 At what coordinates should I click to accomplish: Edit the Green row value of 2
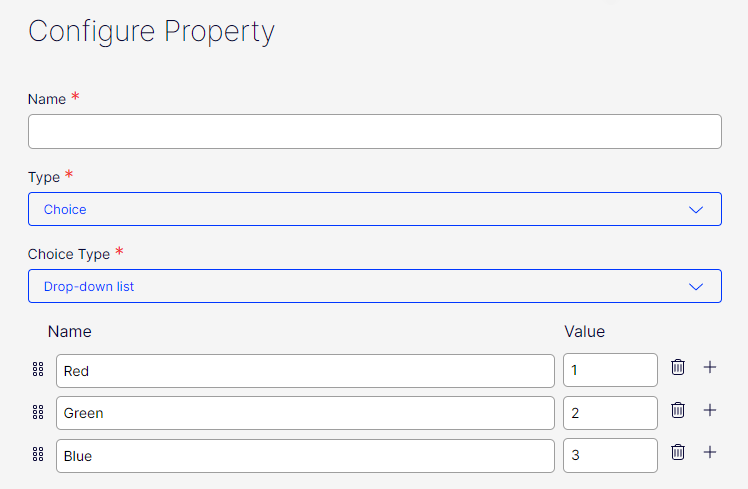610,413
